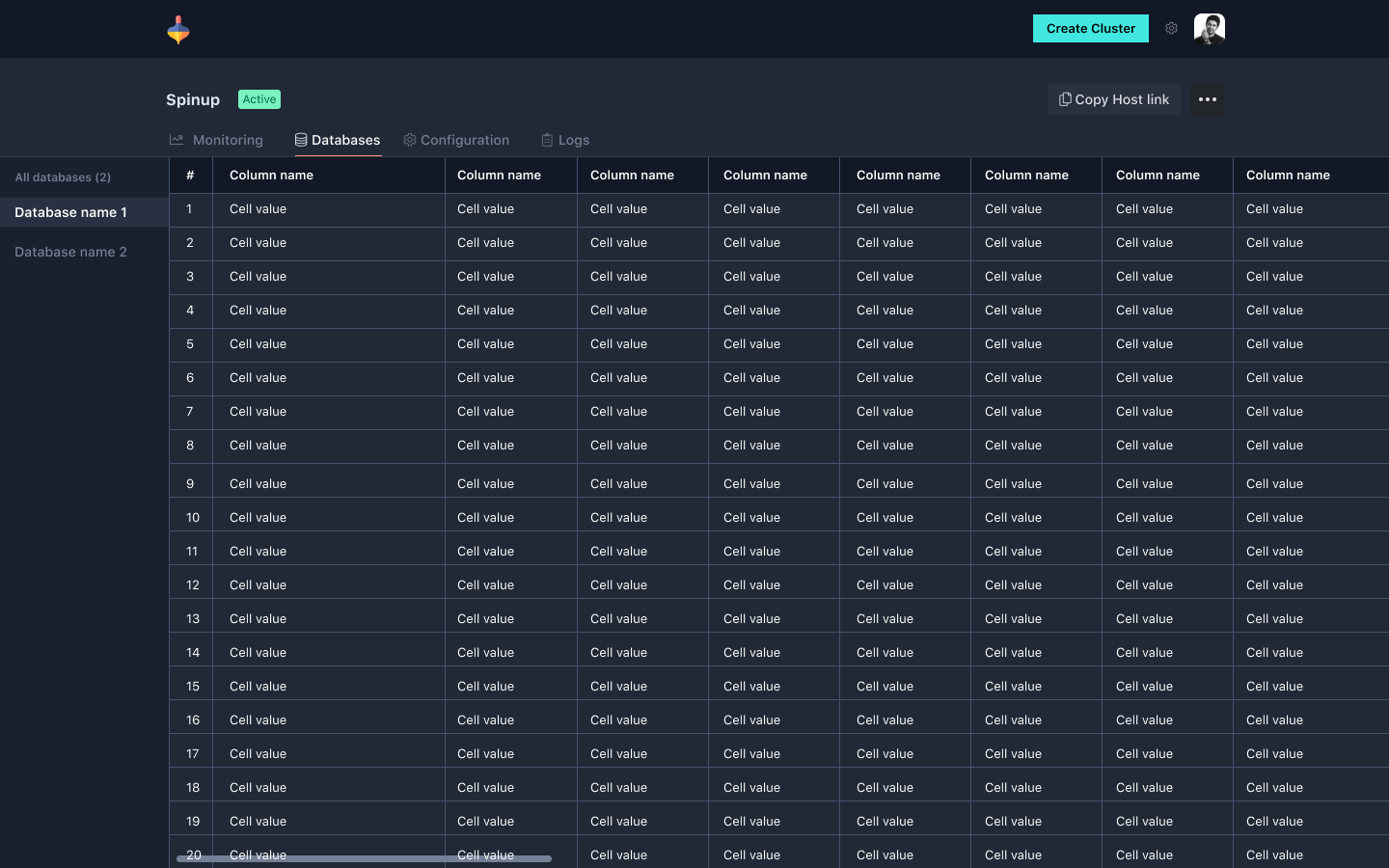Click the # column header

pos(190,176)
